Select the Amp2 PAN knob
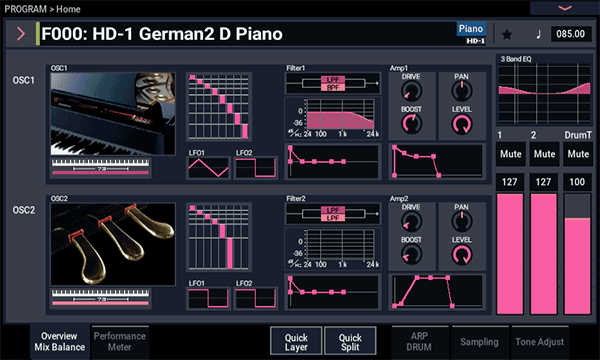The height and width of the screenshot is (360, 600). [462, 221]
